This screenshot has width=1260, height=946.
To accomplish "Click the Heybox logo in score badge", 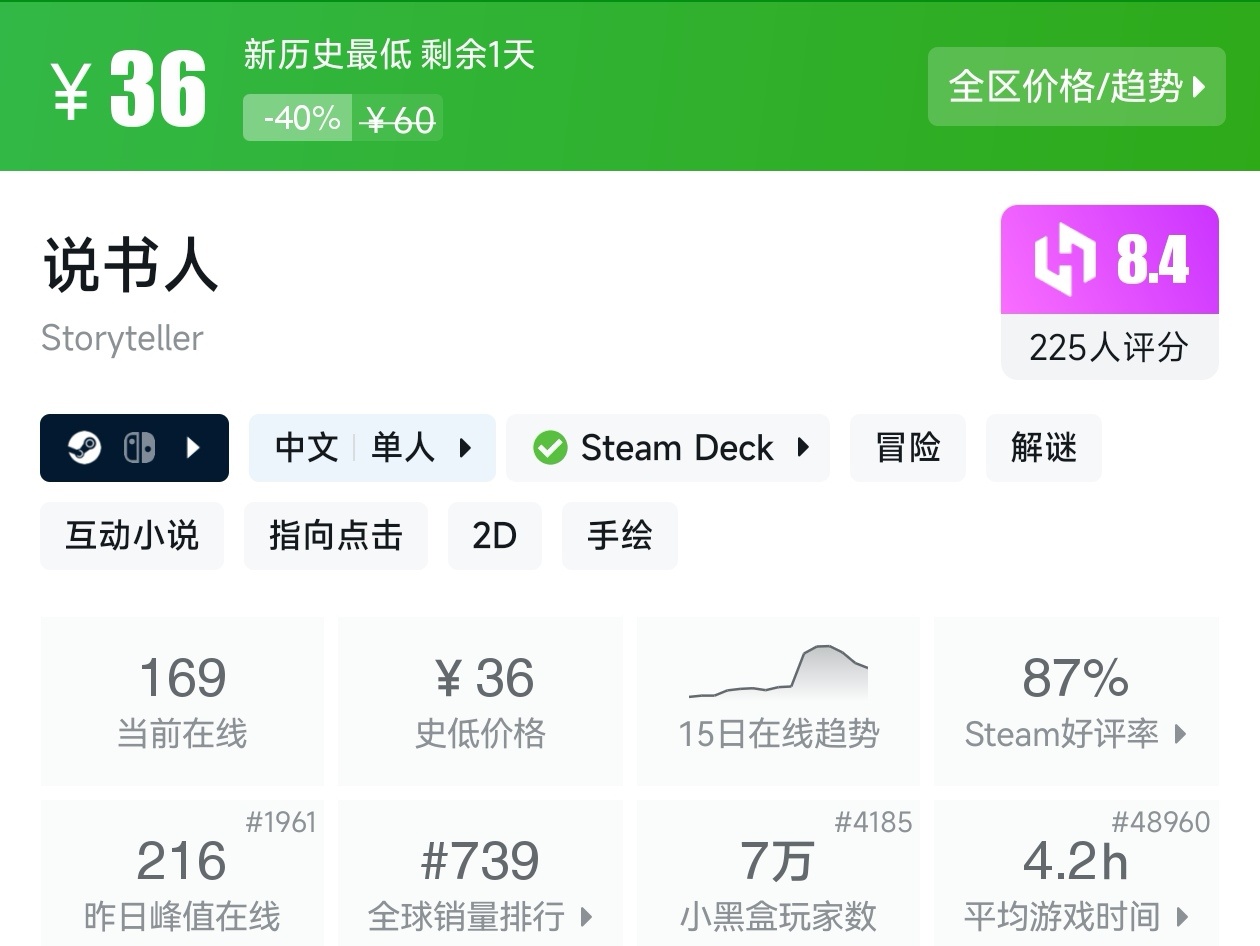I will 1064,260.
